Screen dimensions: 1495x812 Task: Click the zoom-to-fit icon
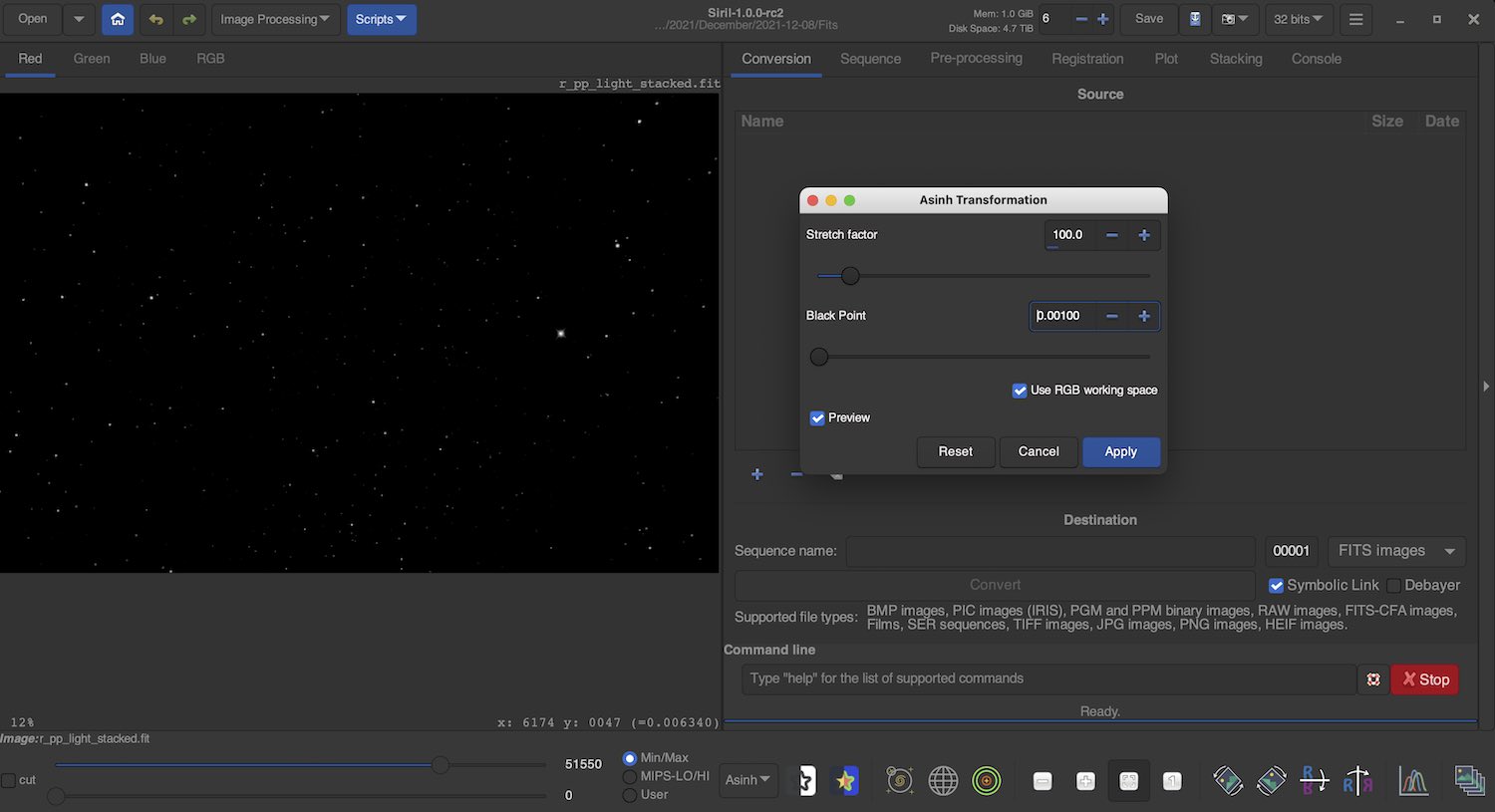(1128, 781)
